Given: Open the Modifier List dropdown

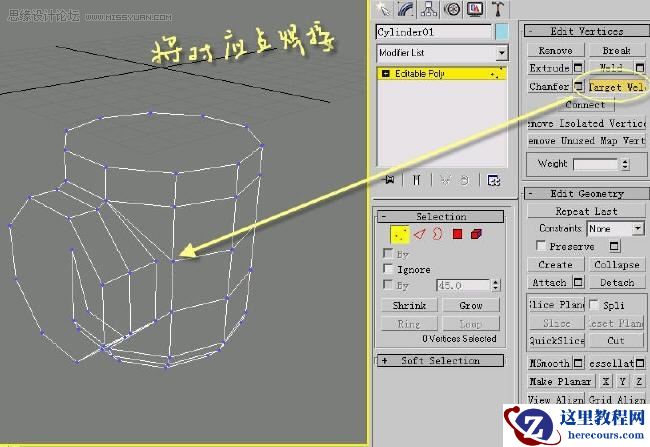Looking at the screenshot, I should click(442, 53).
